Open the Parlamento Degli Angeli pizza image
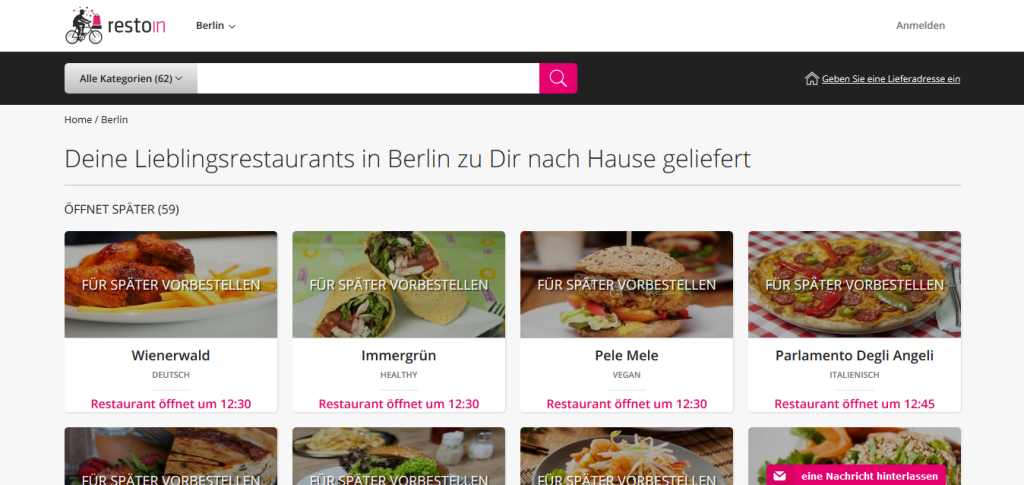The image size is (1024, 485). tap(854, 284)
